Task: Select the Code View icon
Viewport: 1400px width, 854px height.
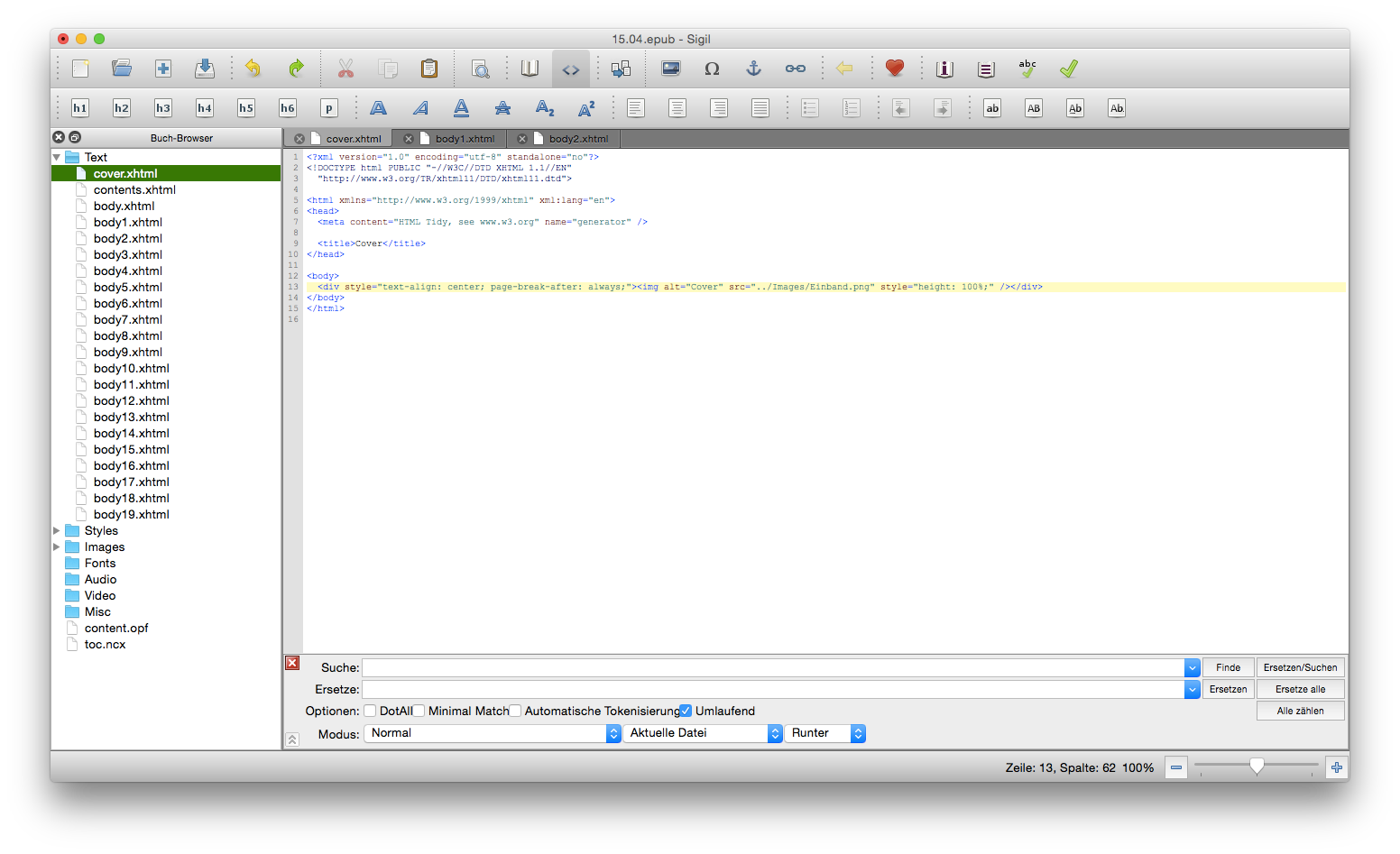Action: pos(570,68)
